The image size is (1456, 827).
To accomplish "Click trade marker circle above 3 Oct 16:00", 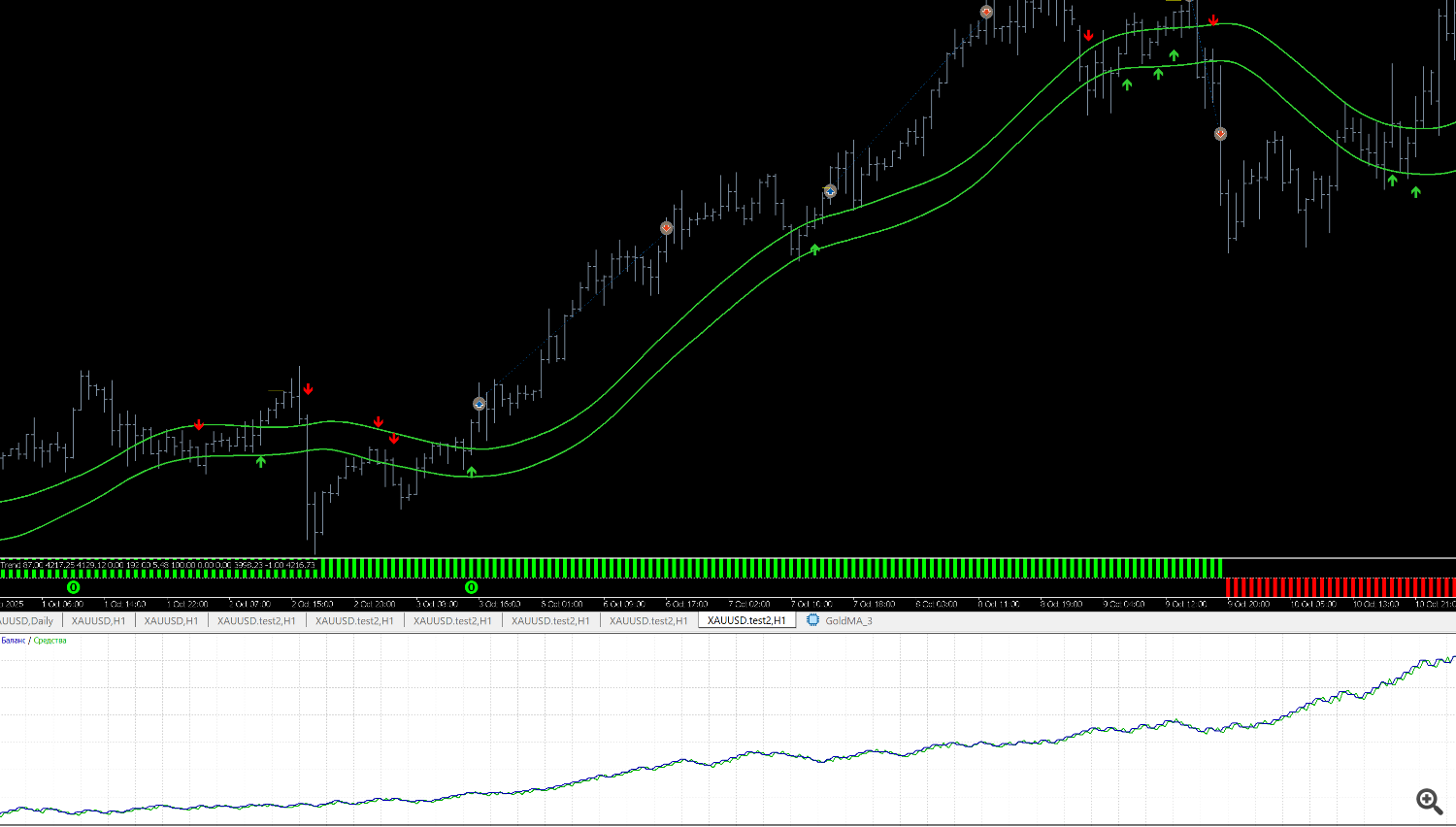I will pyautogui.click(x=480, y=403).
